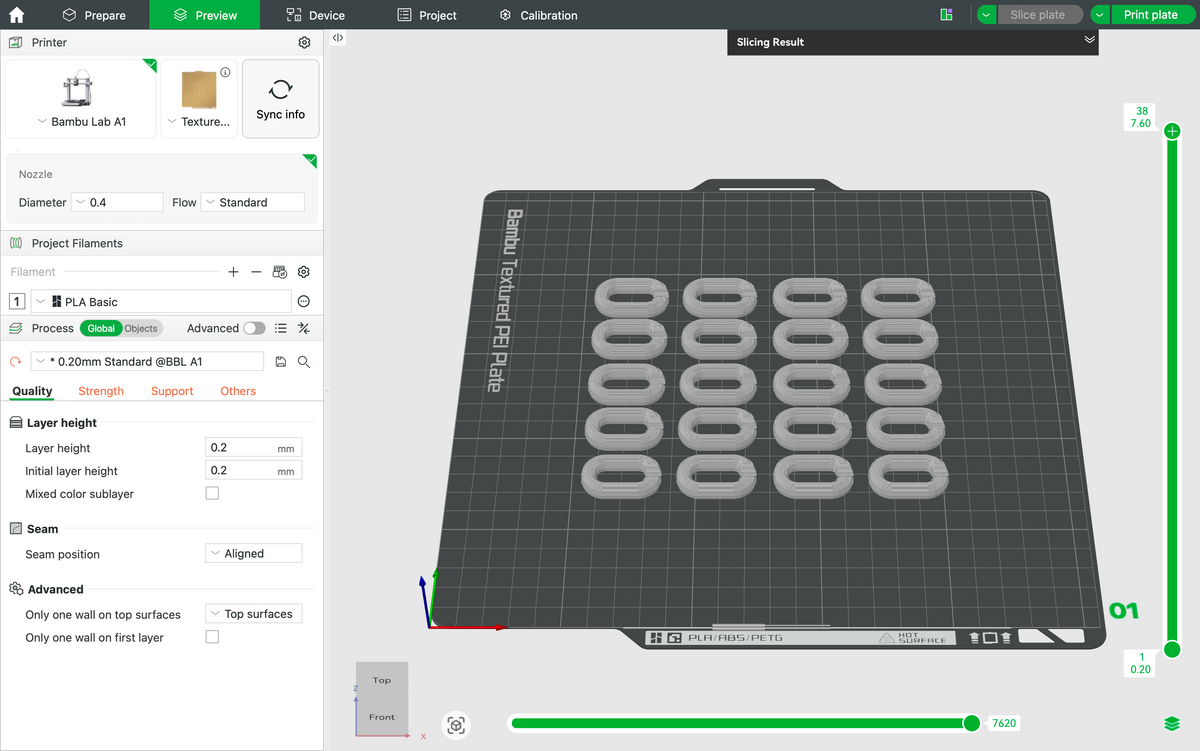
Task: Open the Device tab
Action: tap(315, 15)
